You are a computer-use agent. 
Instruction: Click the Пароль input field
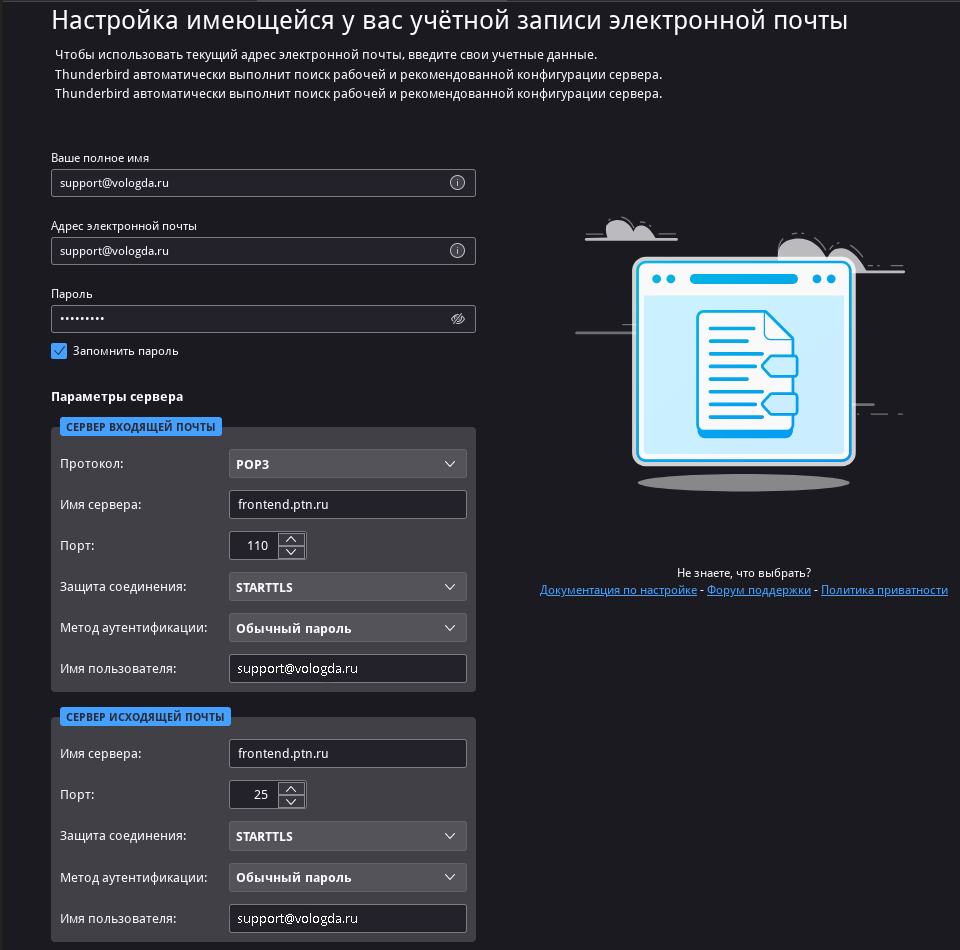point(250,319)
